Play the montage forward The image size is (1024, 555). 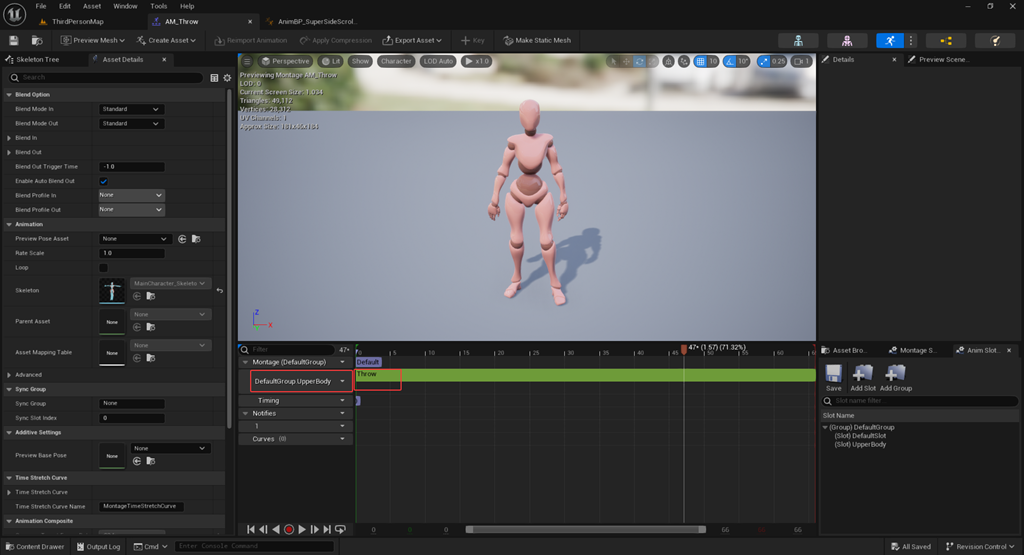(x=302, y=530)
